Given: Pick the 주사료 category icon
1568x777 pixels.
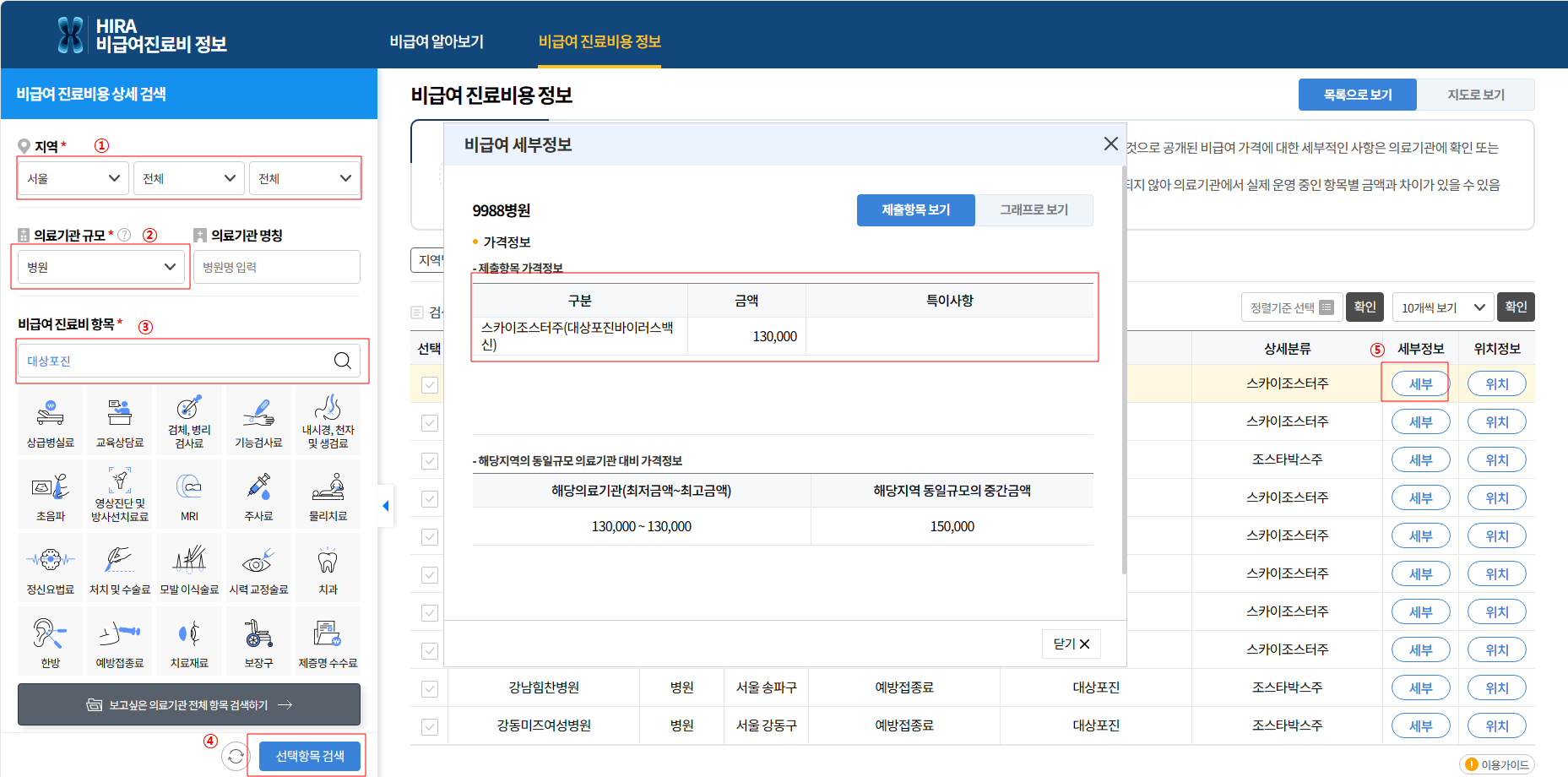Looking at the screenshot, I should coord(258,496).
